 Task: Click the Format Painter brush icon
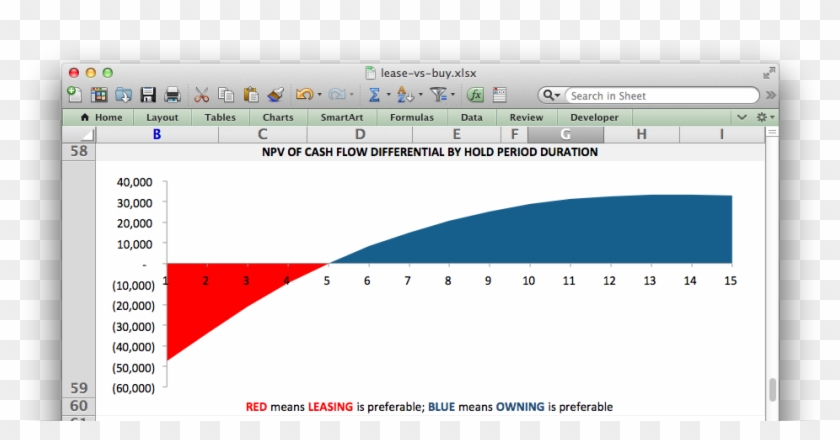tap(277, 95)
